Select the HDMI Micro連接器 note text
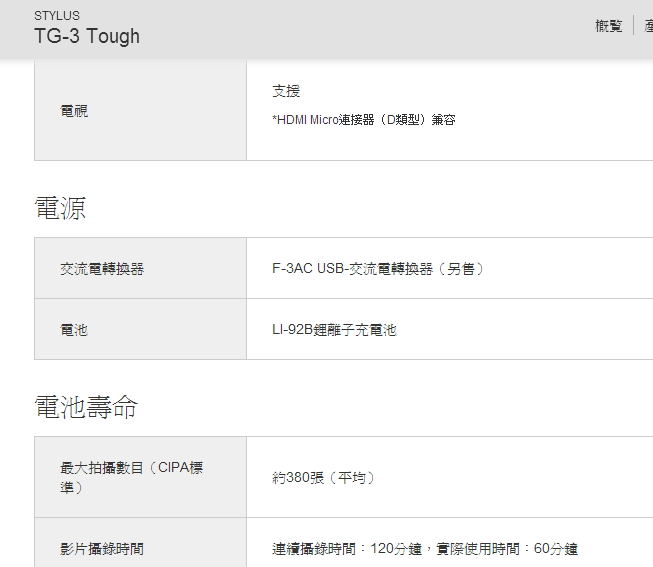Screen dimensions: 653x567 364,120
